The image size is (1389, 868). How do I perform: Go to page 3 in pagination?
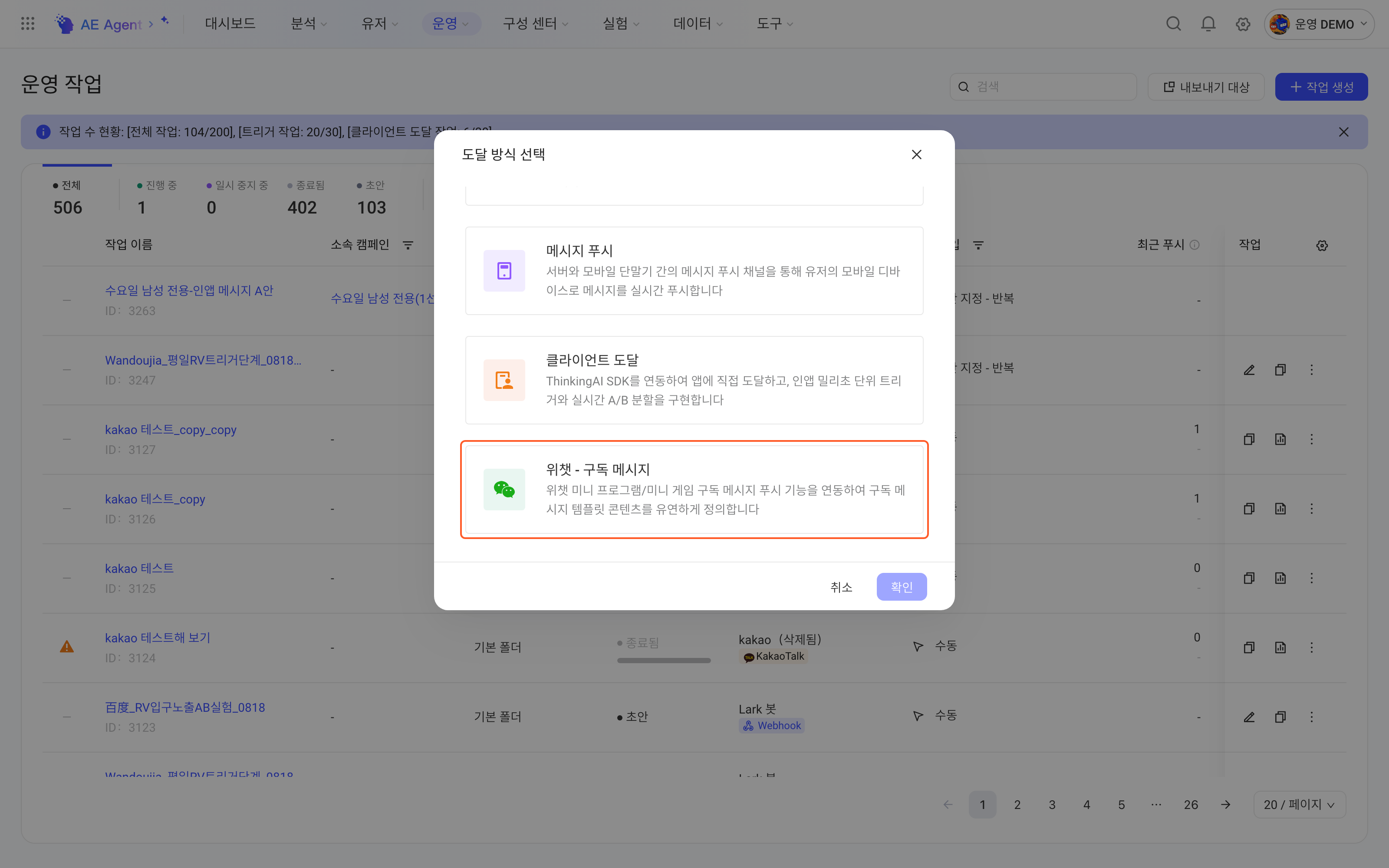click(1051, 804)
